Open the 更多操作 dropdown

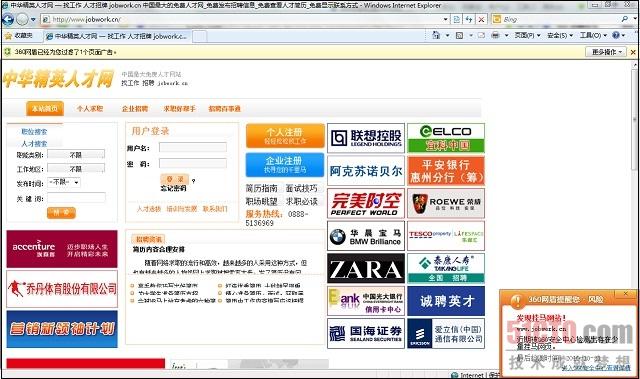[606, 52]
